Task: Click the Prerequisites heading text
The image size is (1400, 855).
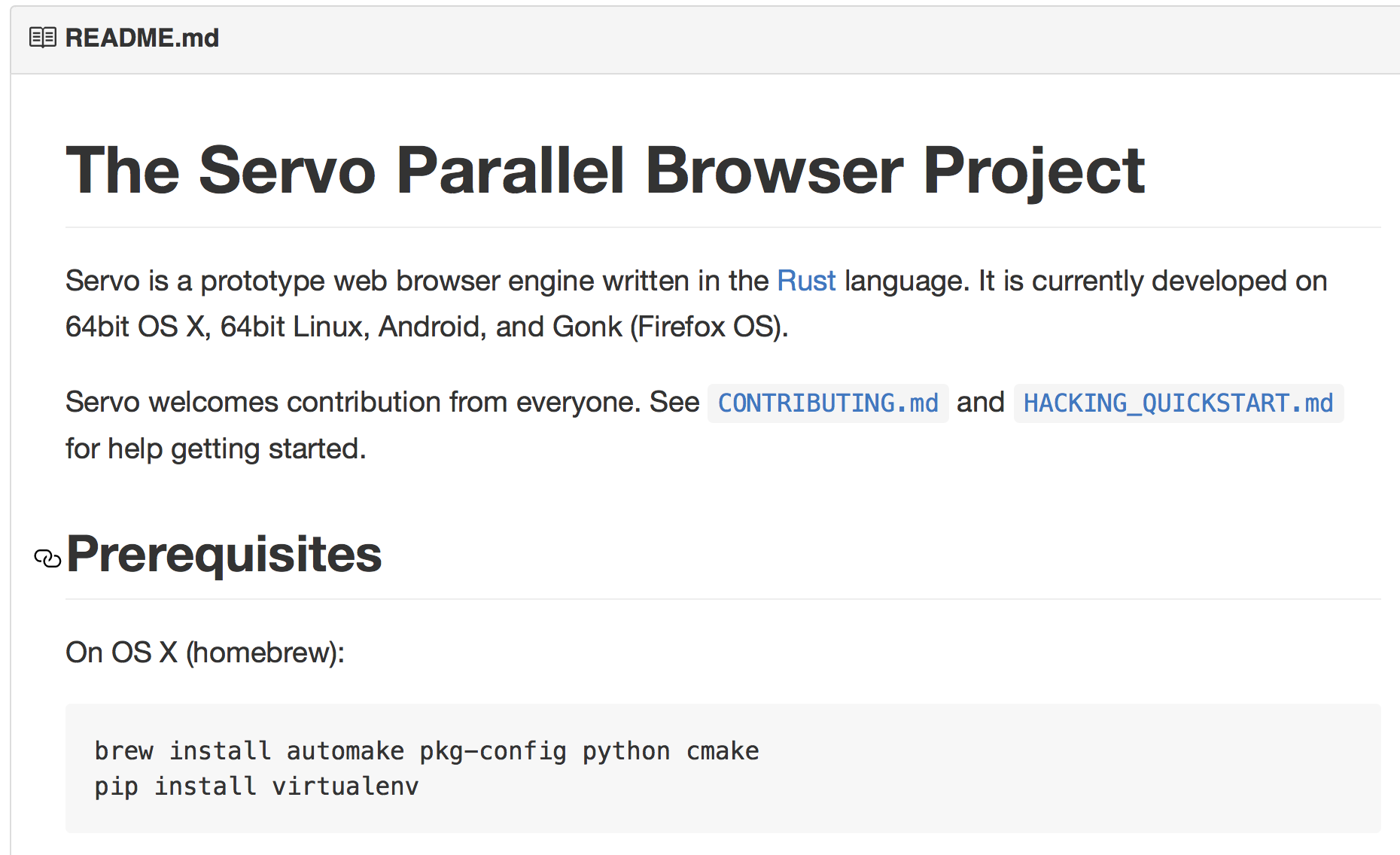Action: point(224,554)
